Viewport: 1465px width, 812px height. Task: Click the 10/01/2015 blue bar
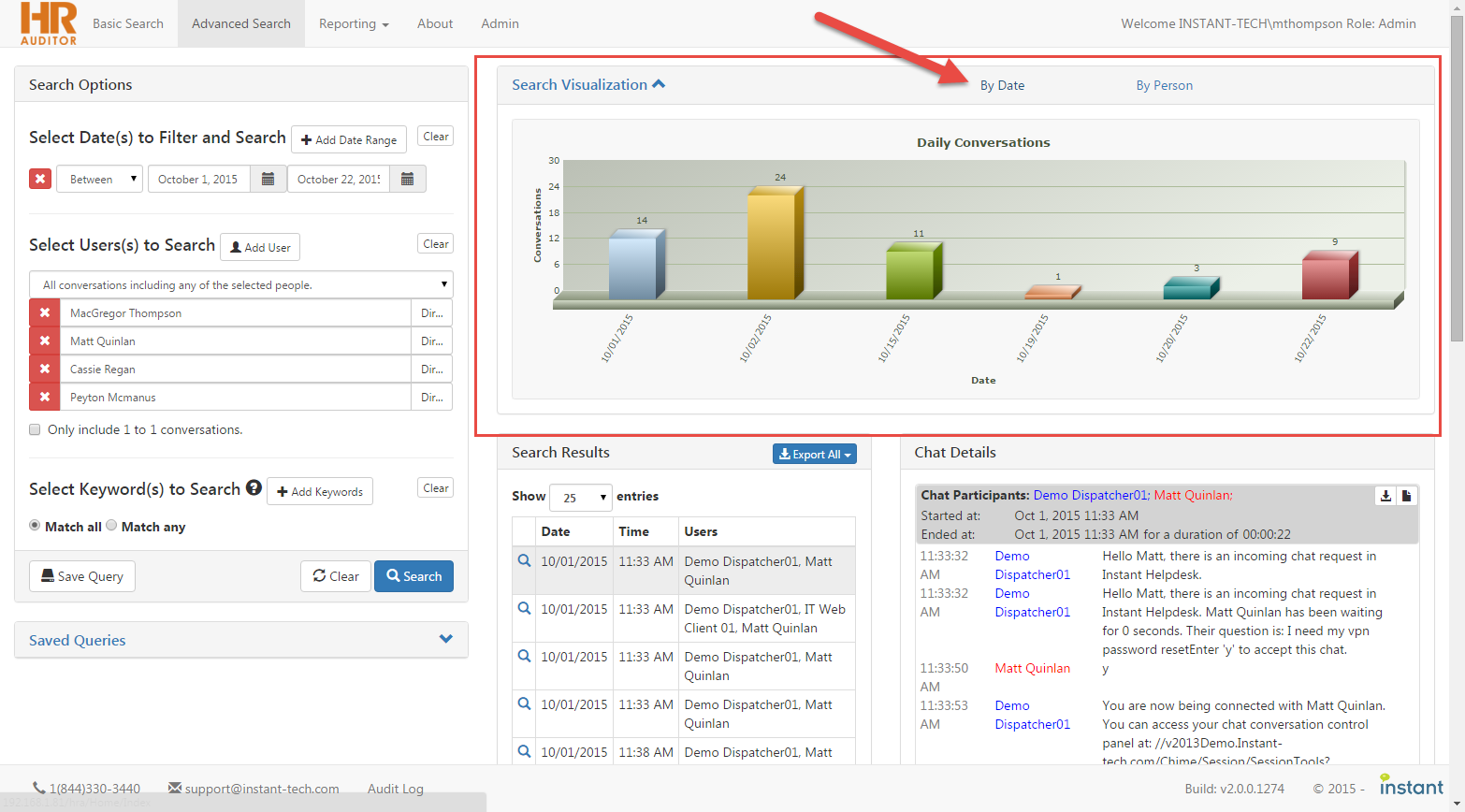coord(636,265)
